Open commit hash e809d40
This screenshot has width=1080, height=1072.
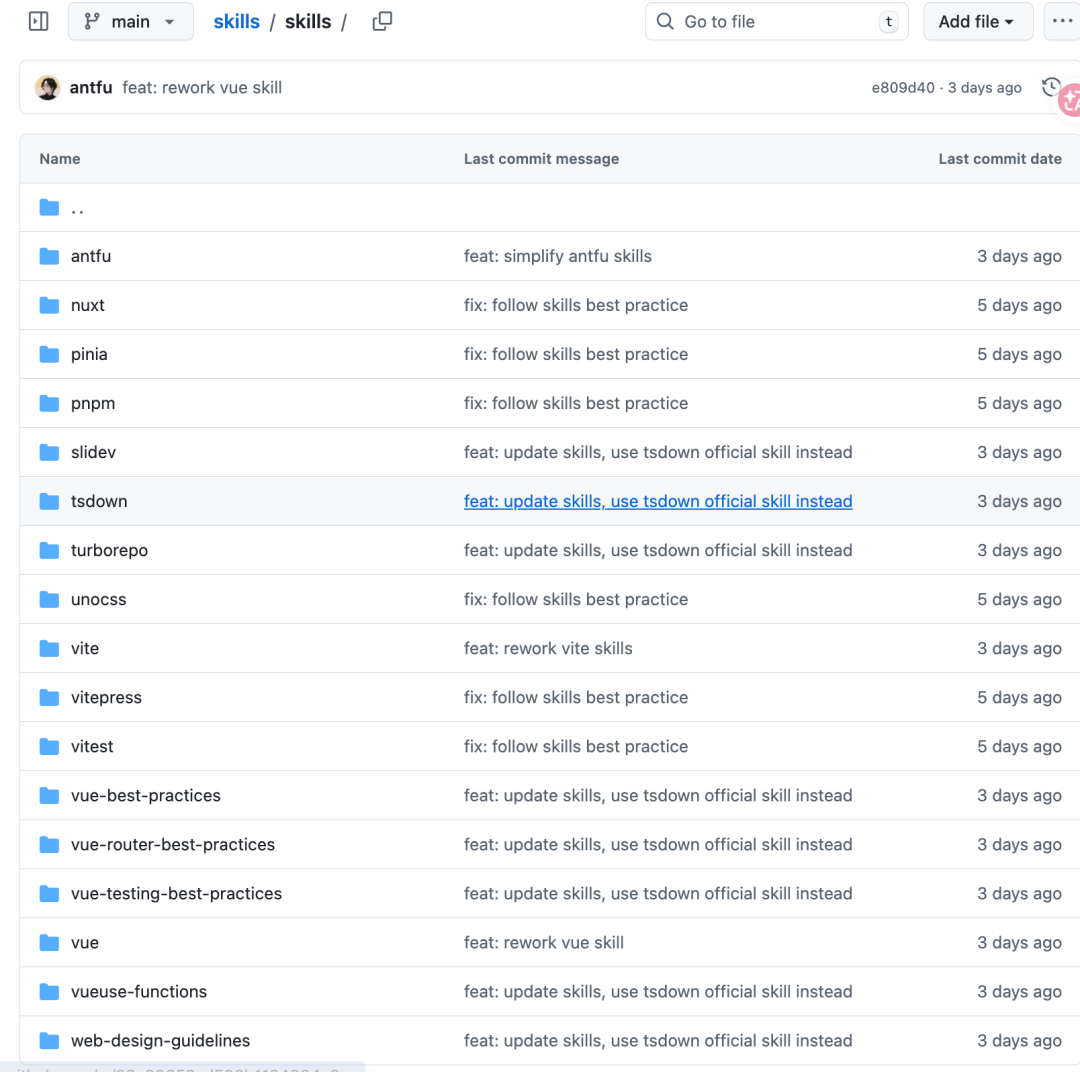[x=903, y=87]
